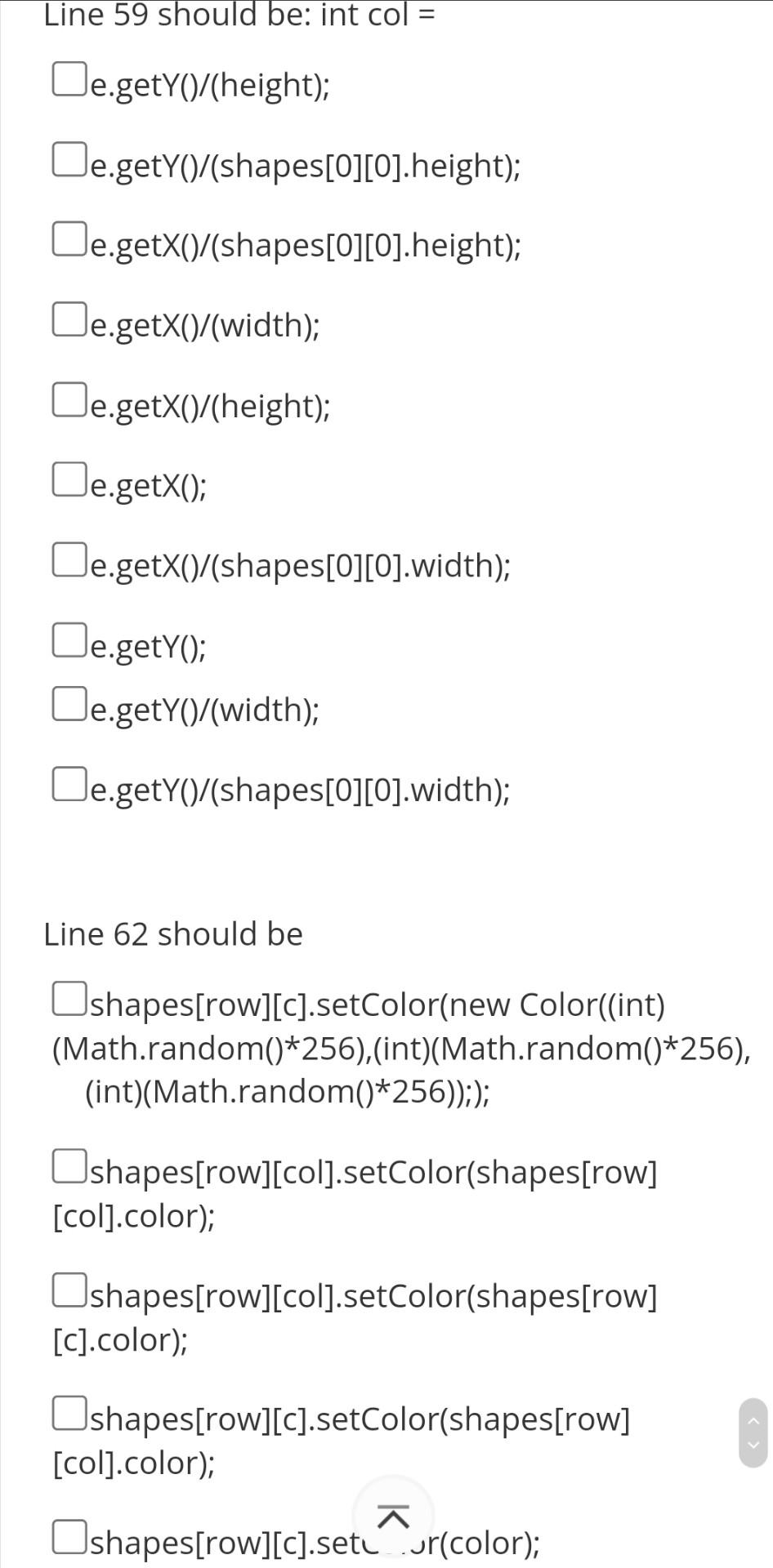Check shapes[row][c].setColor(shapes[row][col].color); option
The image size is (773, 1568).
(71, 1413)
